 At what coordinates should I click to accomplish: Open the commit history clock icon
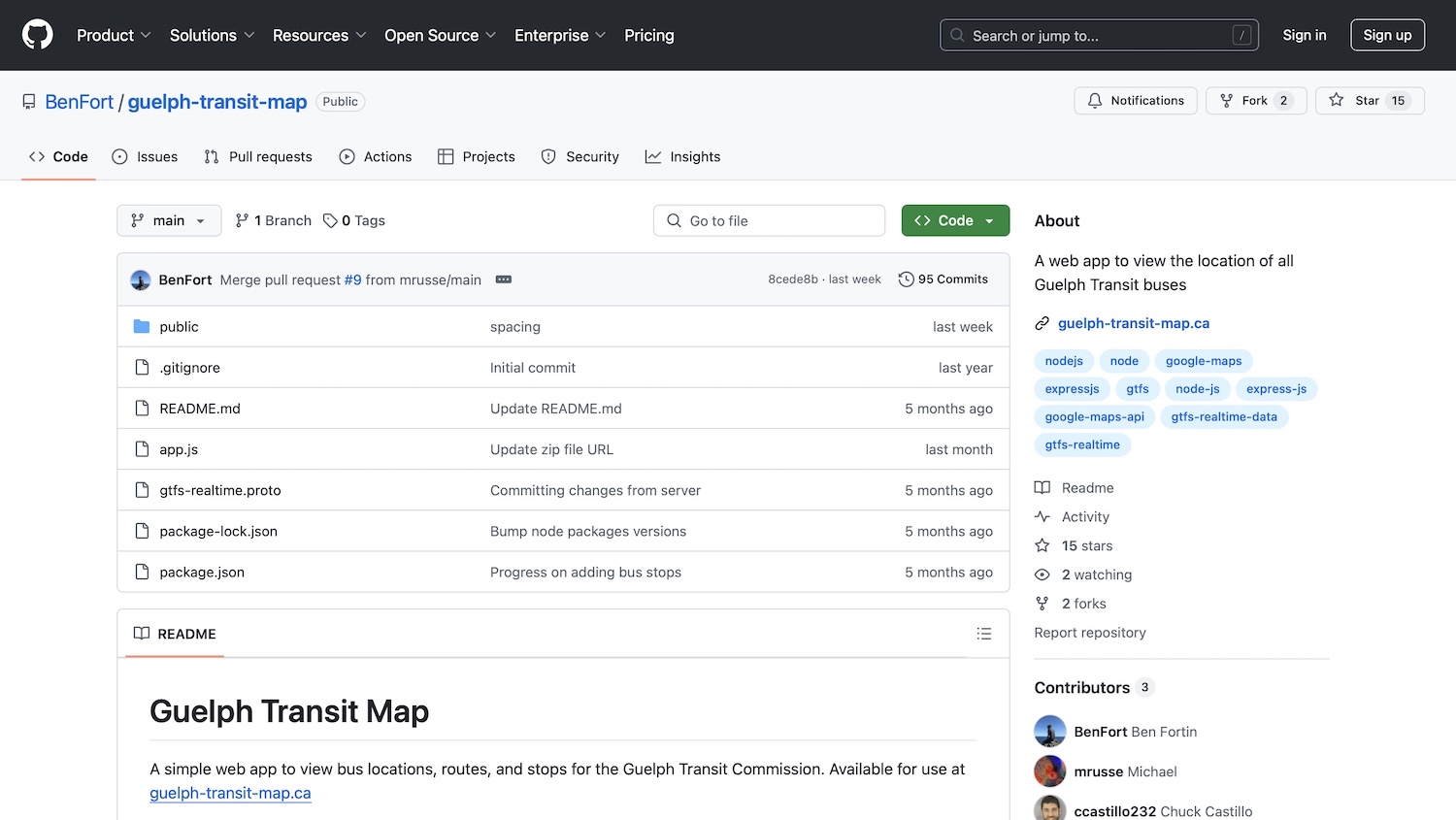coord(907,279)
